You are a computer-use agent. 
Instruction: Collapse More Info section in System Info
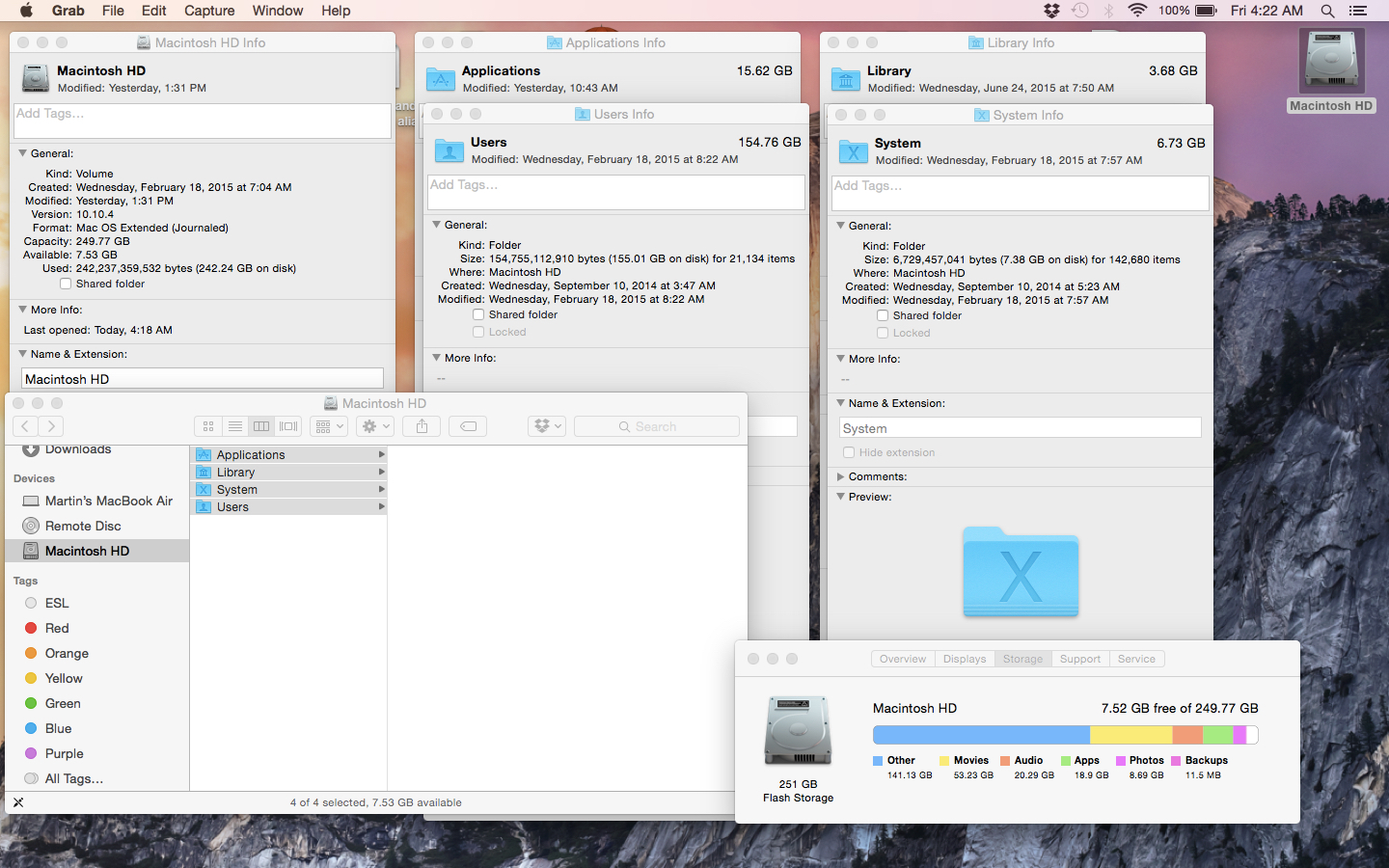click(x=840, y=359)
